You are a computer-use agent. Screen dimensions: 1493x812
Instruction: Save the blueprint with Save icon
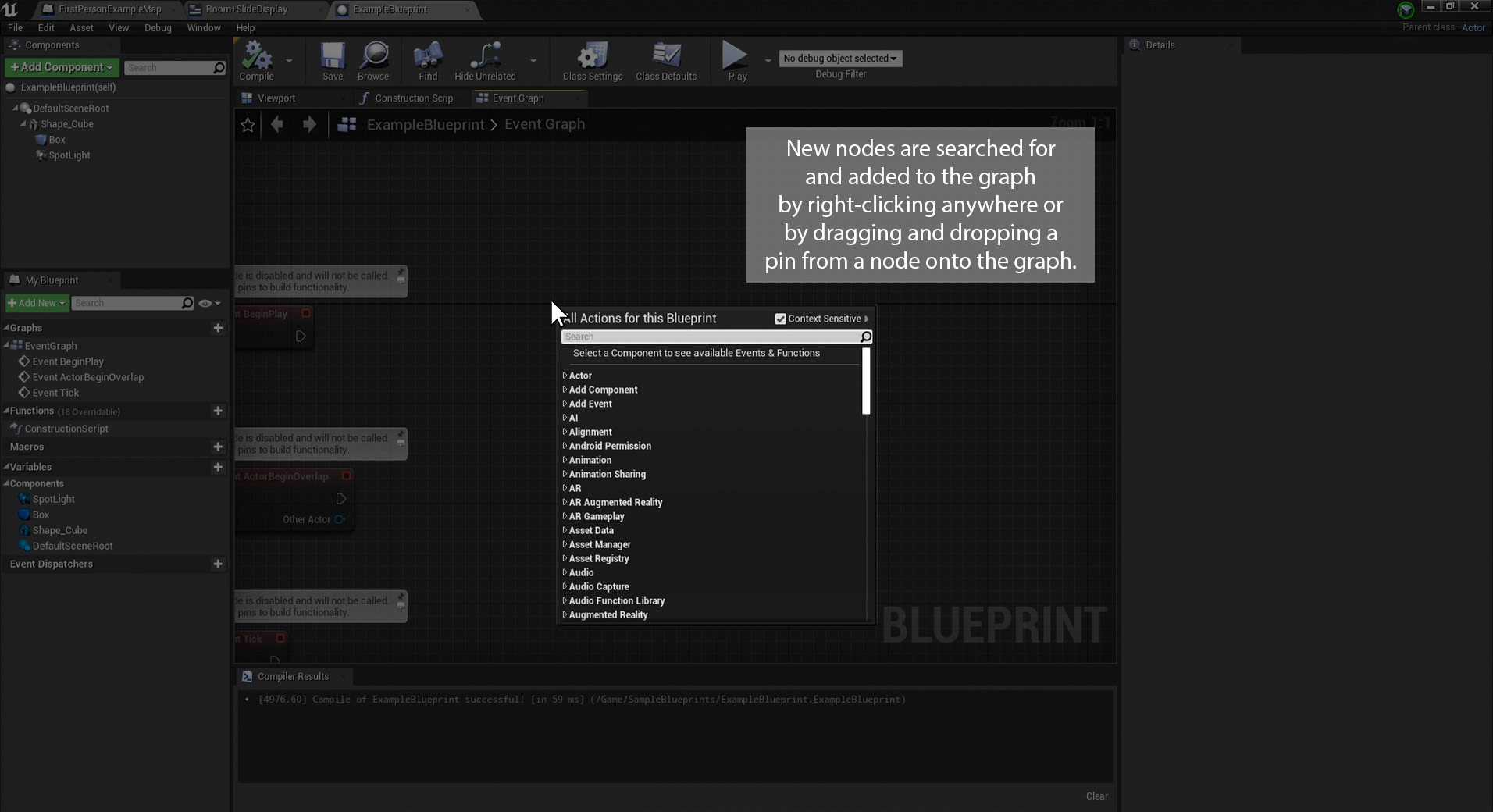click(x=333, y=56)
